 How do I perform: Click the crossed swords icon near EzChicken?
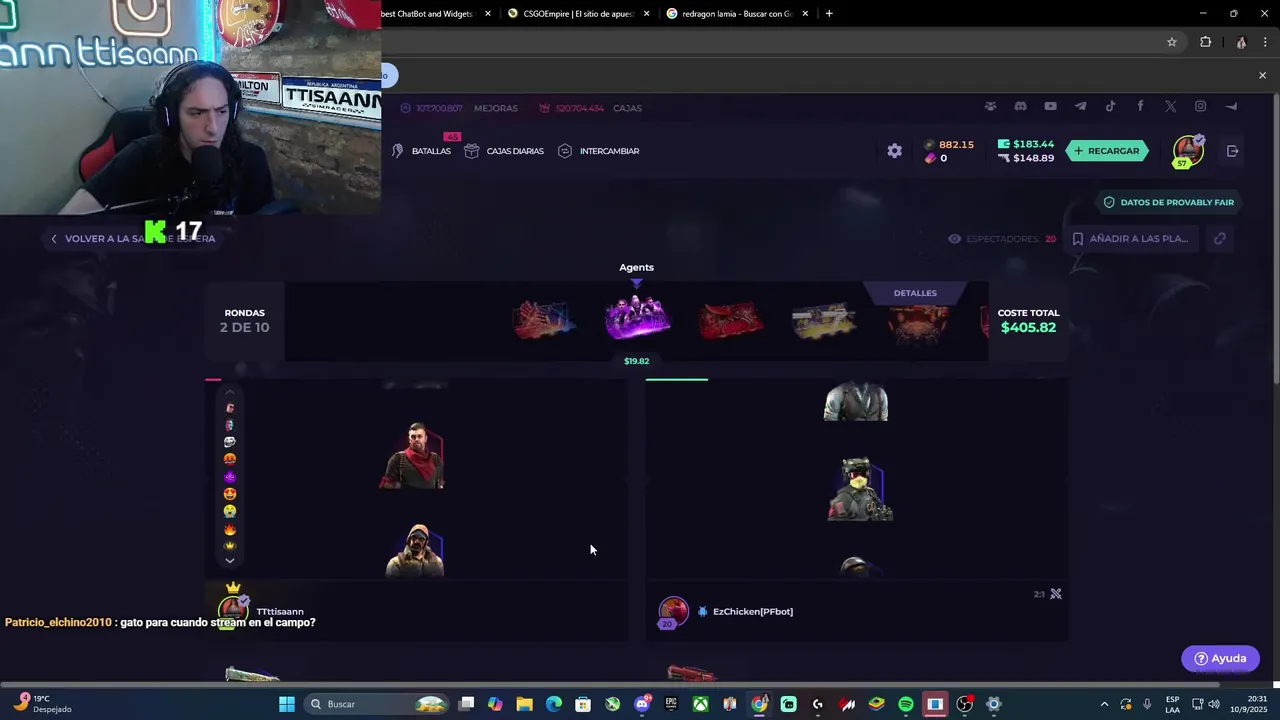(x=1055, y=594)
